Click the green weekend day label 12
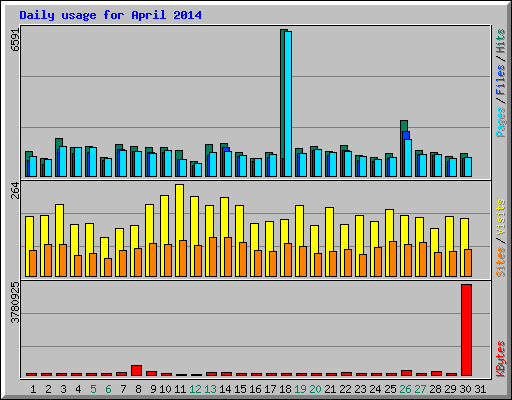Screen dimensions: 512x400 pos(195,389)
